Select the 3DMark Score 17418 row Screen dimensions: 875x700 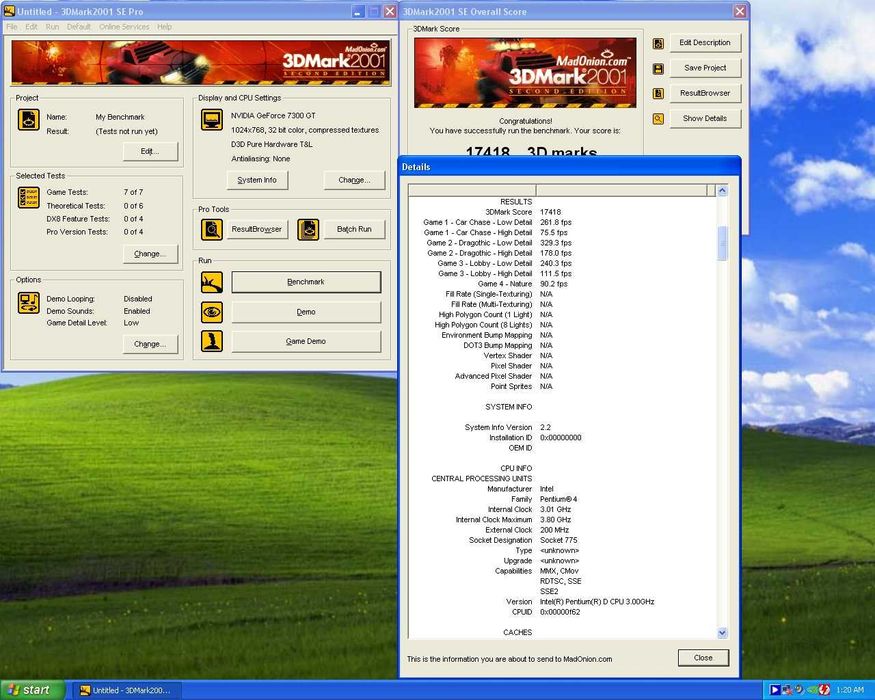pos(562,212)
